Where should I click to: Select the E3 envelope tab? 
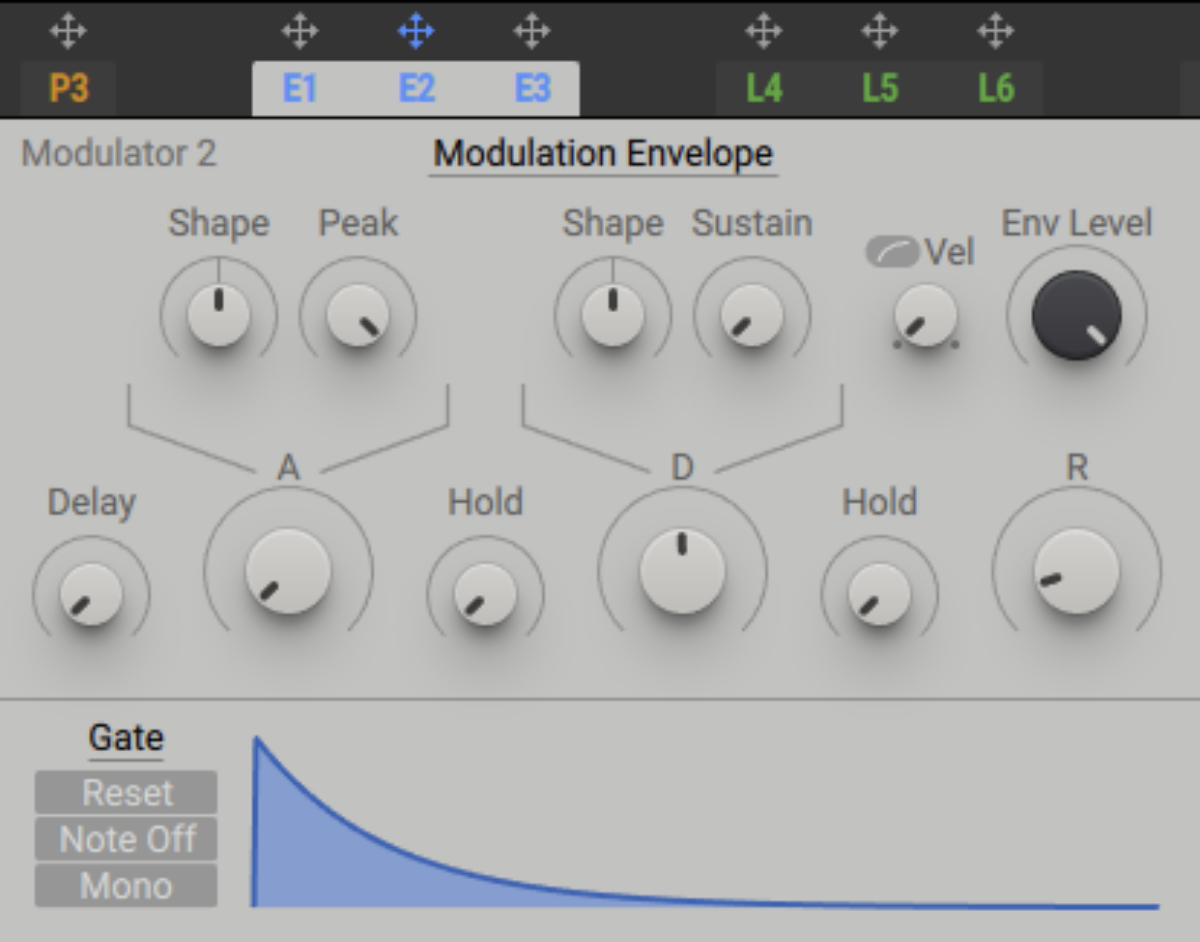[532, 89]
